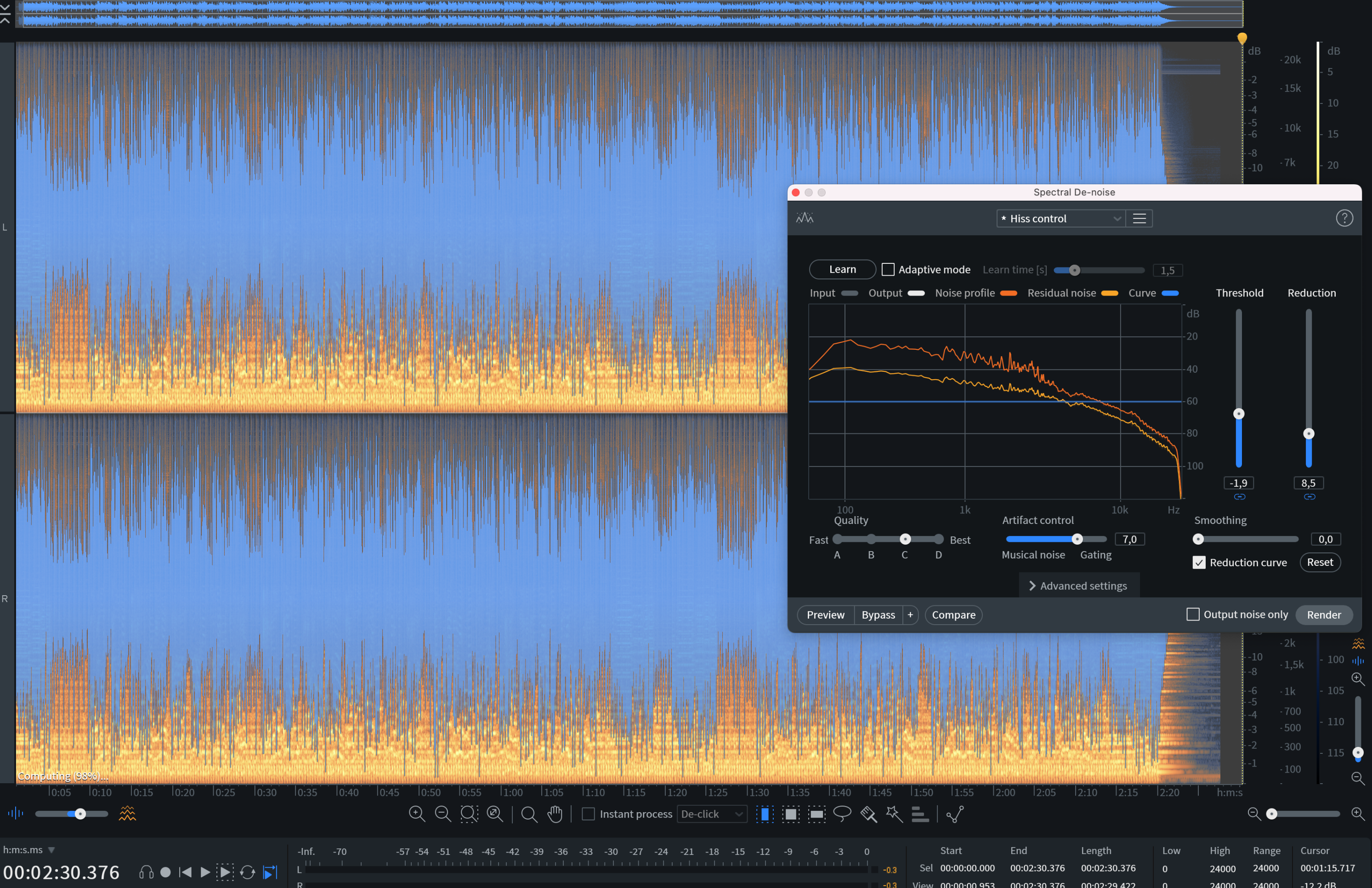Select the Brush selection tool
The height and width of the screenshot is (888, 1372).
tap(868, 814)
